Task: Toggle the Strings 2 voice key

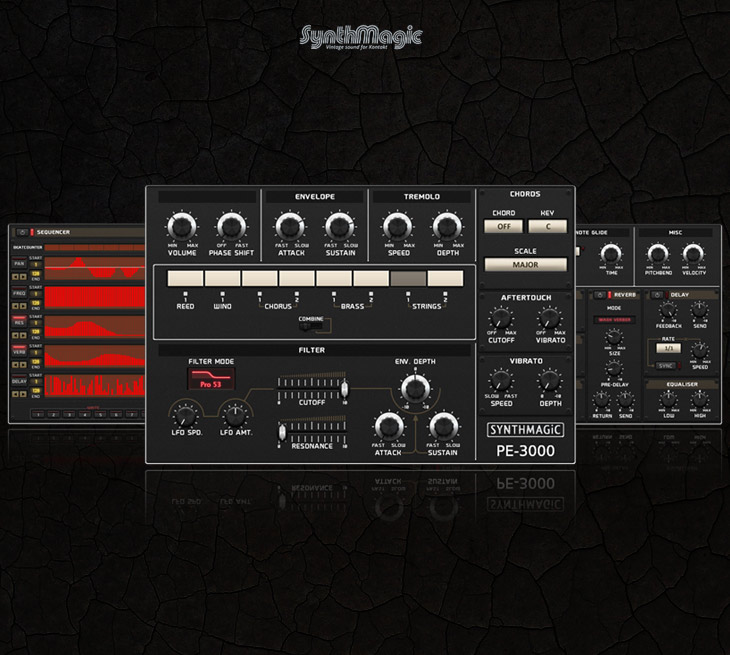Action: coord(446,278)
